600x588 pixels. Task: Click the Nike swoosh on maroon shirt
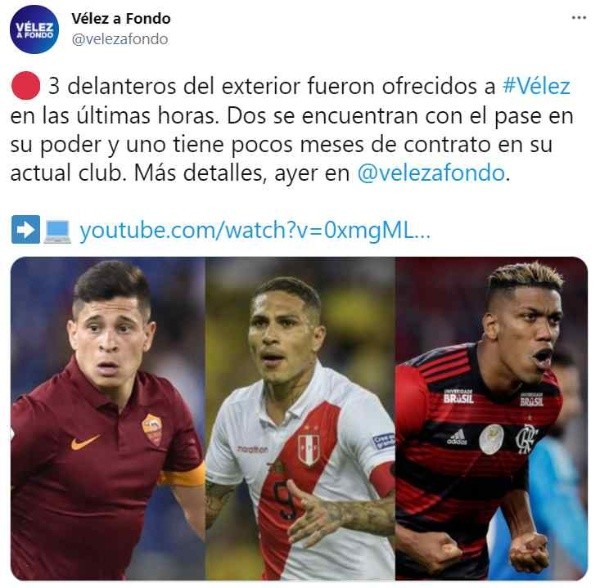85,442
